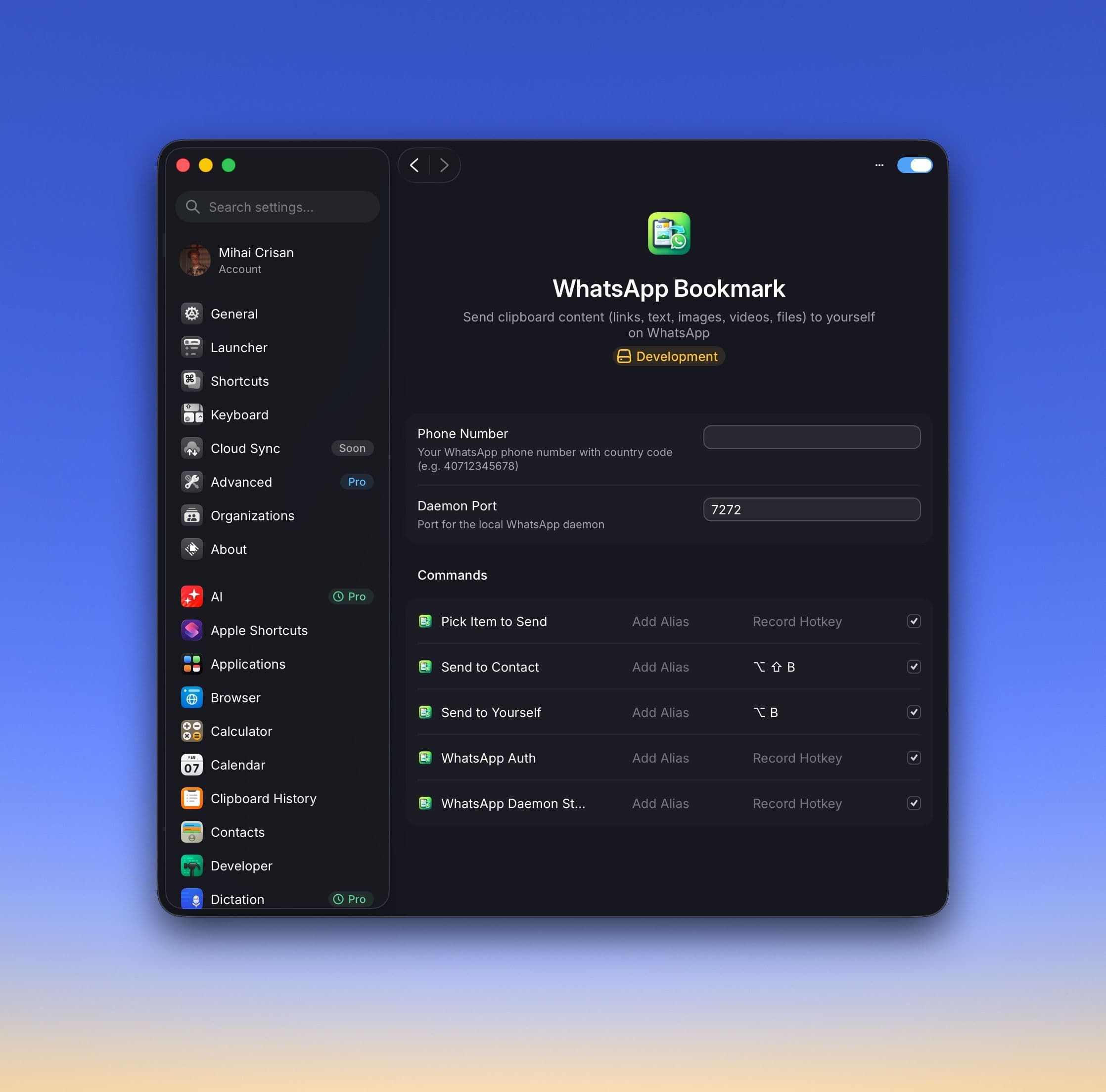1106x1092 pixels.
Task: Focus the Search settings field
Action: click(x=277, y=207)
